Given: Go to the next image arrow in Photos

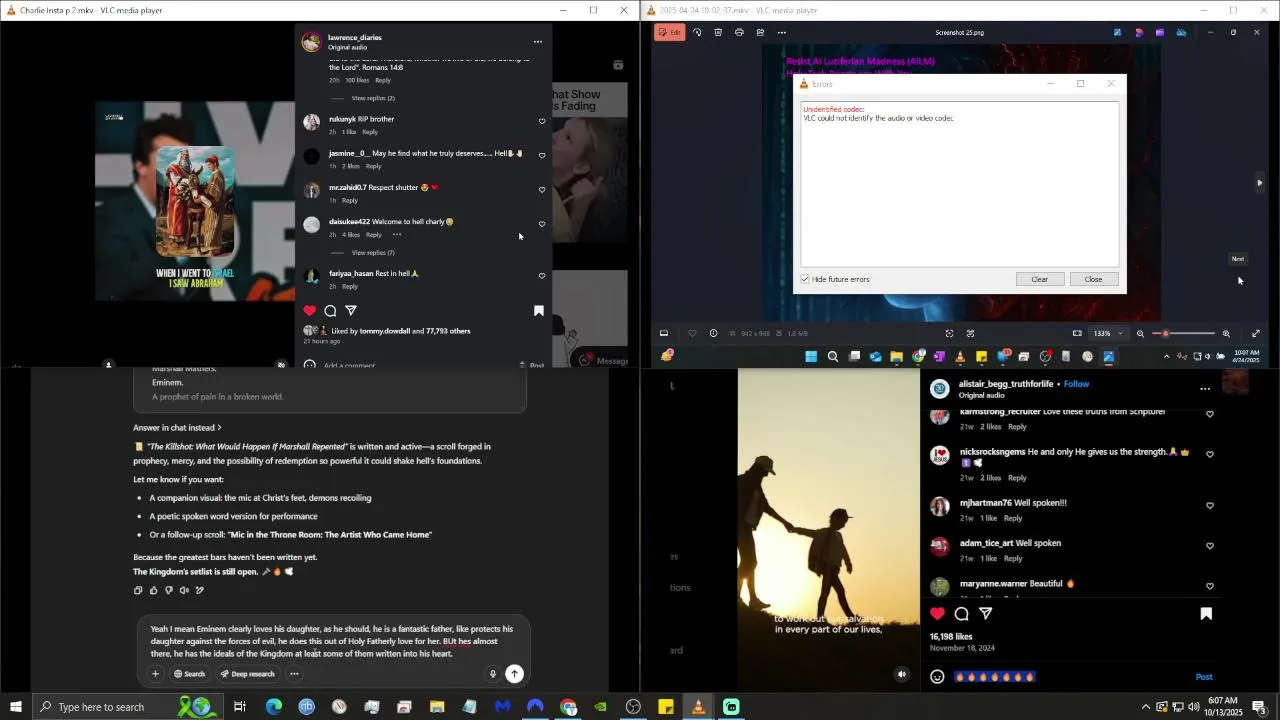Looking at the screenshot, I should point(1259,182).
